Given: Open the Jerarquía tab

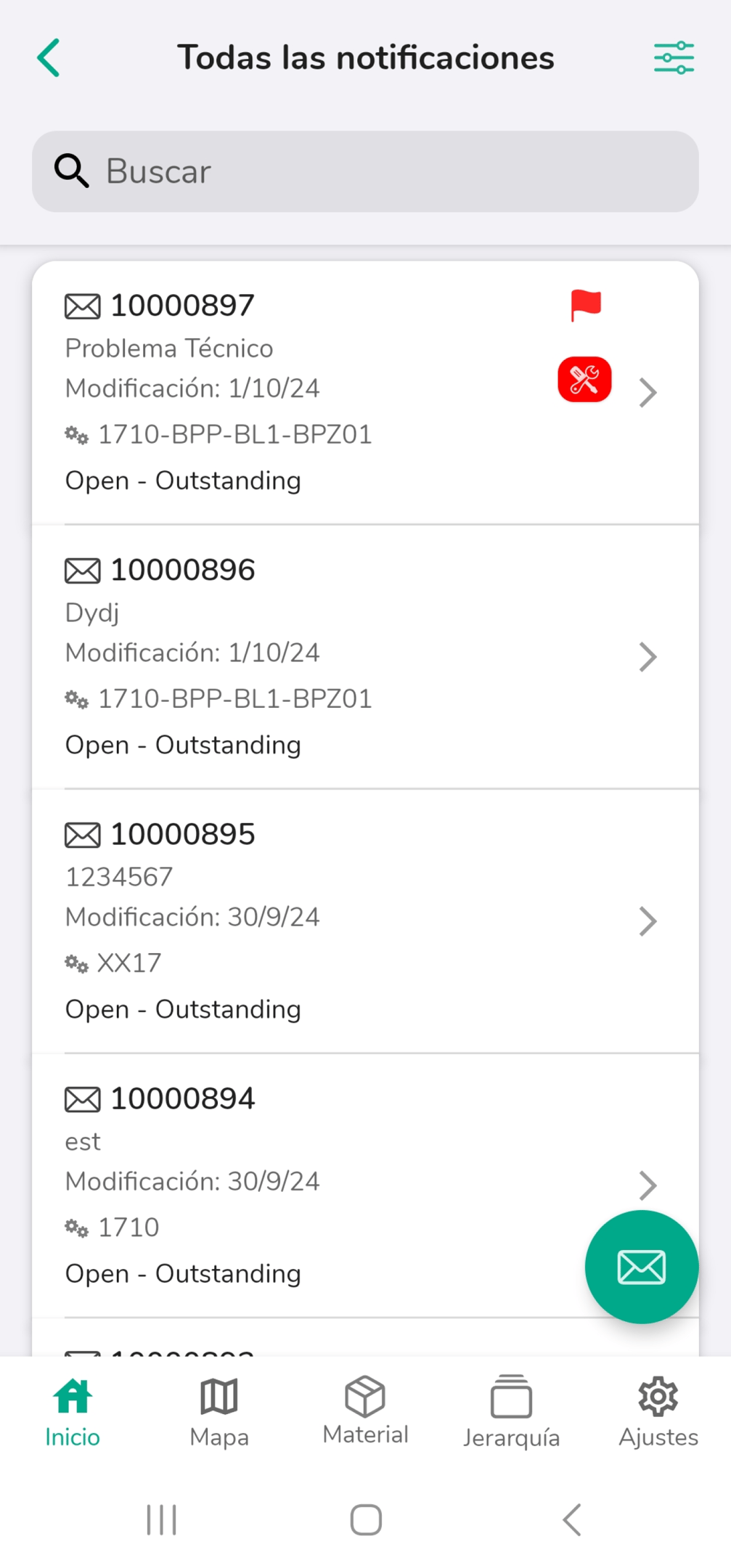Looking at the screenshot, I should (x=512, y=1413).
